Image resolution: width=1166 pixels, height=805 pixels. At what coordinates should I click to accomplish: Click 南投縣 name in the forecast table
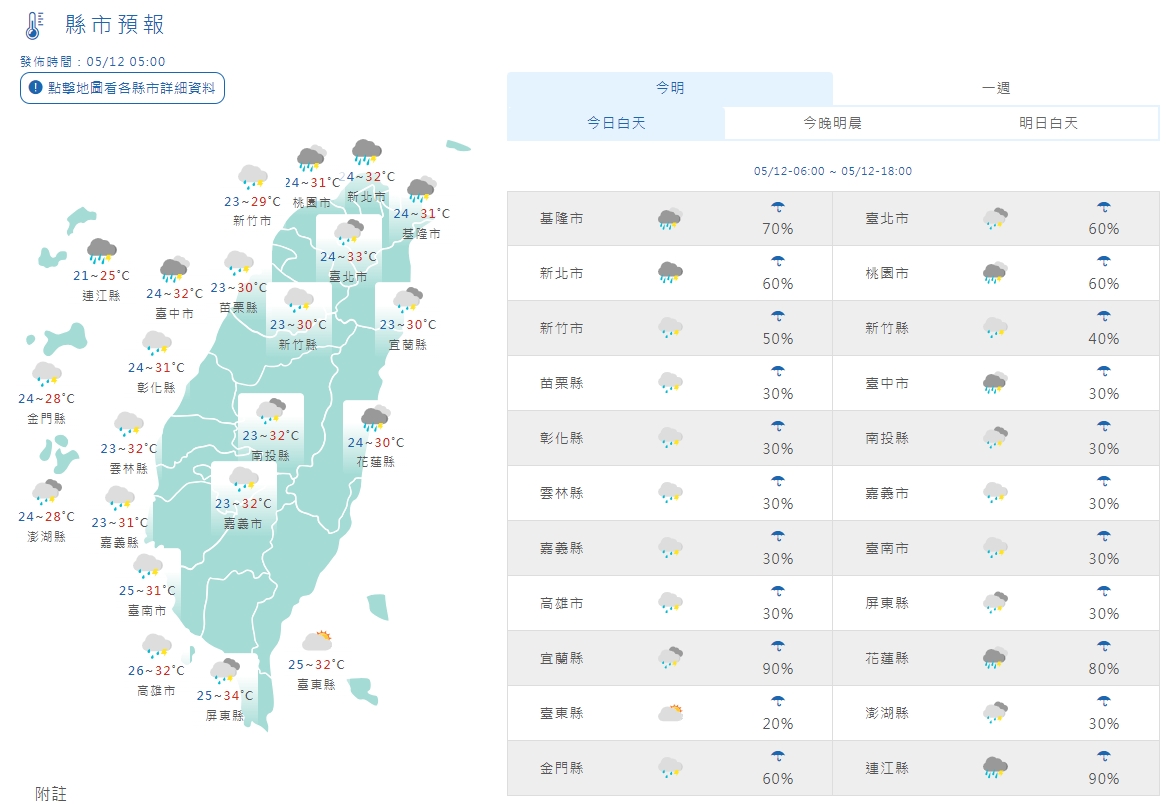[886, 438]
